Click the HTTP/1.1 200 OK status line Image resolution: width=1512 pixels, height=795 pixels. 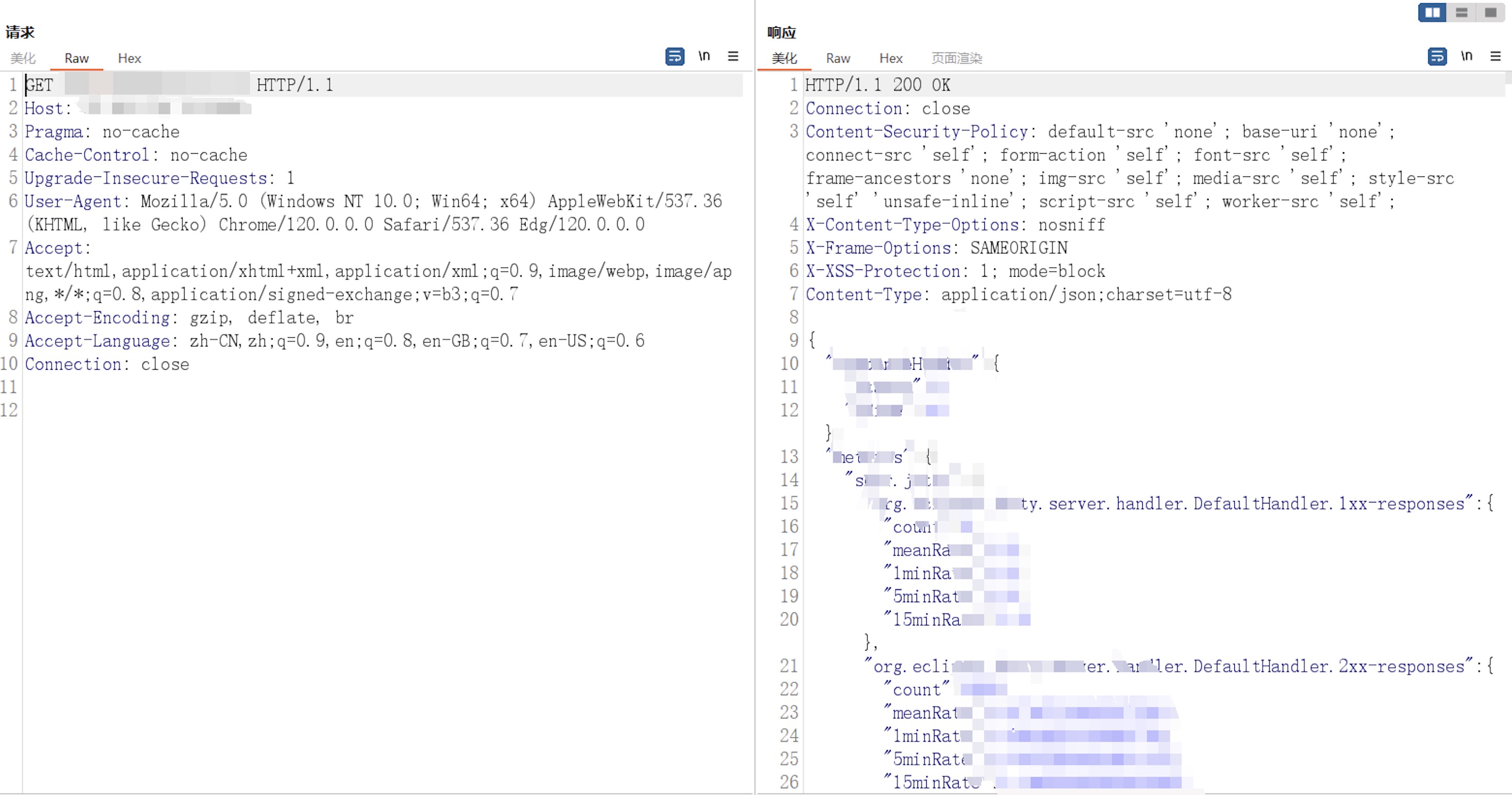pos(877,85)
